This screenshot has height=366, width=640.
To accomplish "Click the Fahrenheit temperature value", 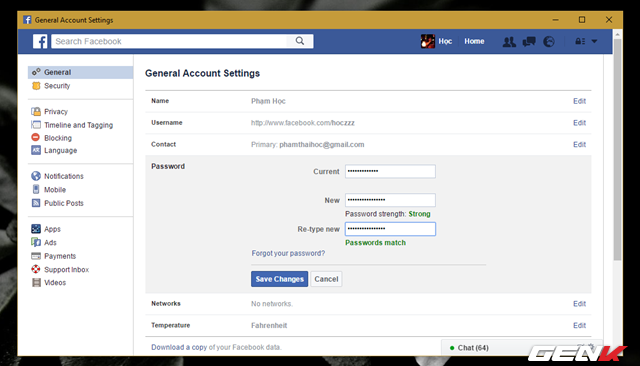I will (269, 325).
